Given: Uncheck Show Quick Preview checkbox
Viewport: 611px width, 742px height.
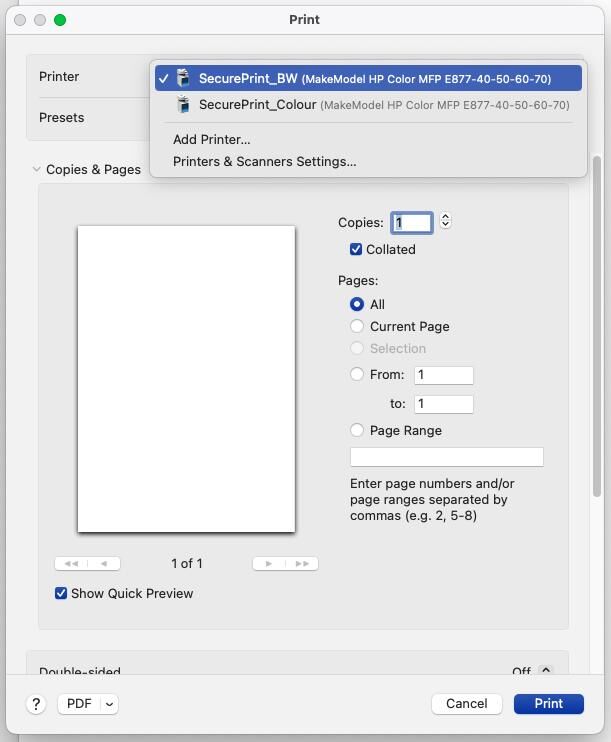Looking at the screenshot, I should pyautogui.click(x=61, y=593).
